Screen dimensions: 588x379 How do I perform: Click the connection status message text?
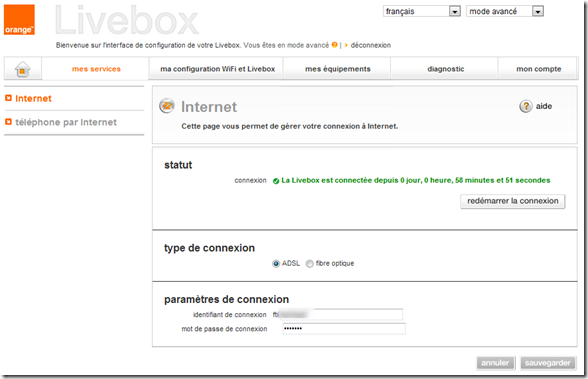(416, 180)
